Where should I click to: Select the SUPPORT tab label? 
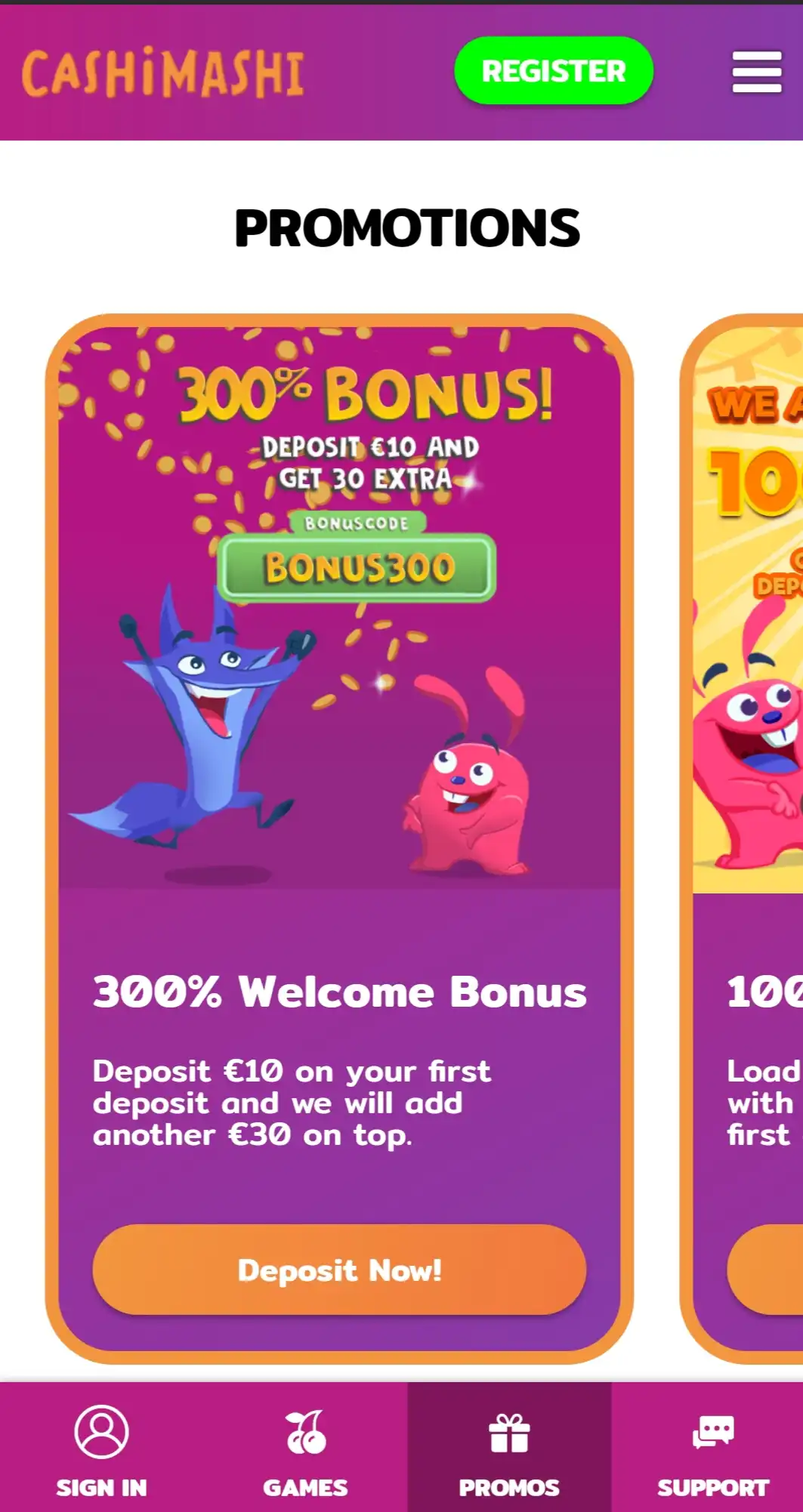coord(713,1488)
